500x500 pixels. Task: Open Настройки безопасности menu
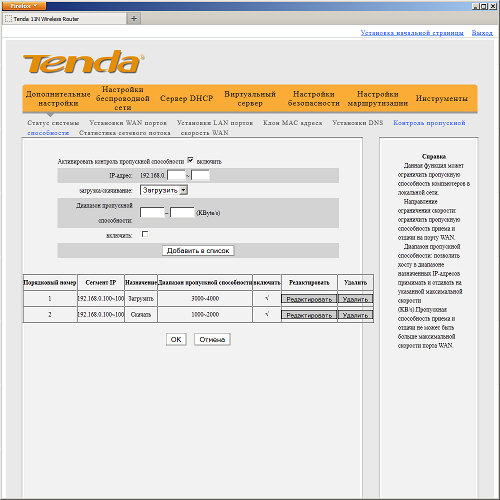coord(314,99)
